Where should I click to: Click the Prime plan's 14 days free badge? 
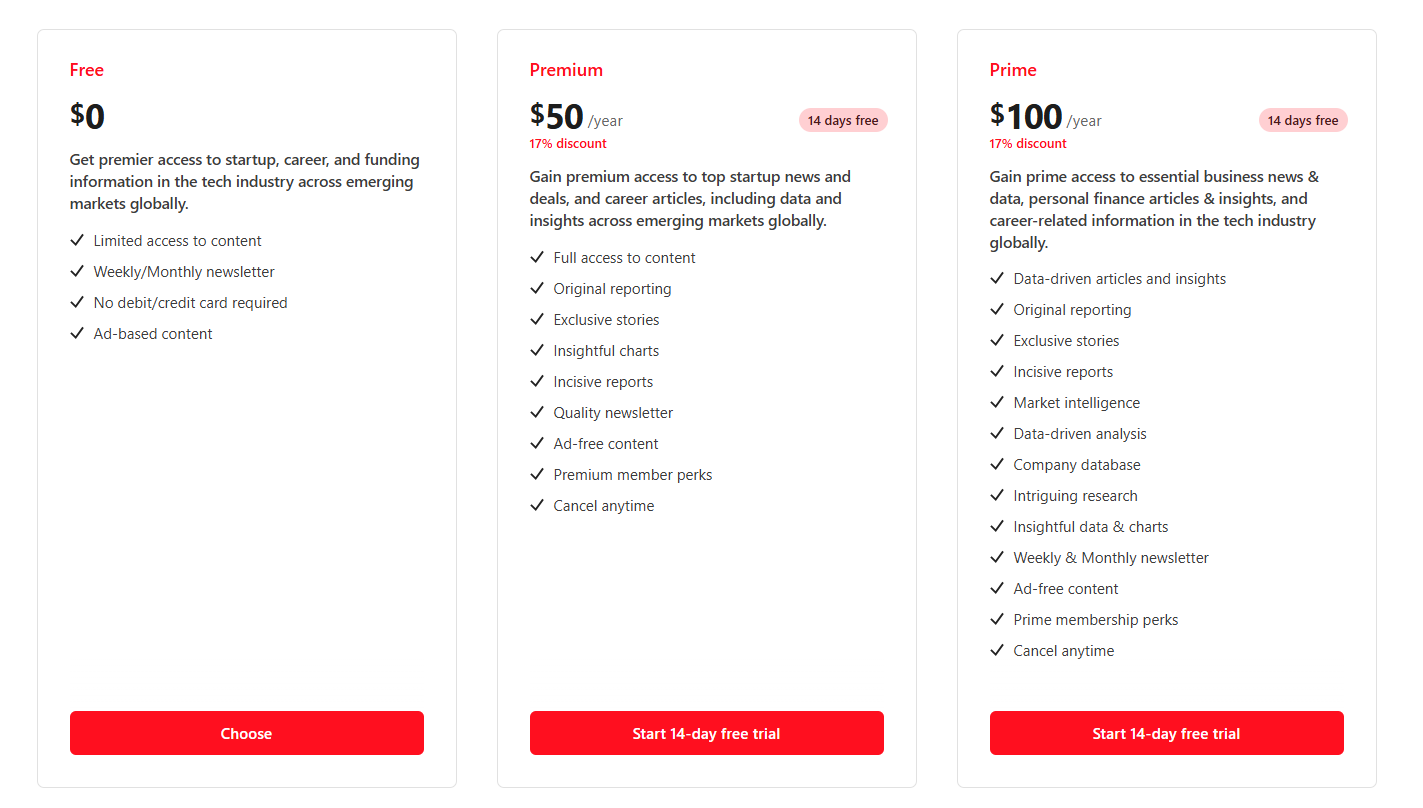click(1303, 121)
